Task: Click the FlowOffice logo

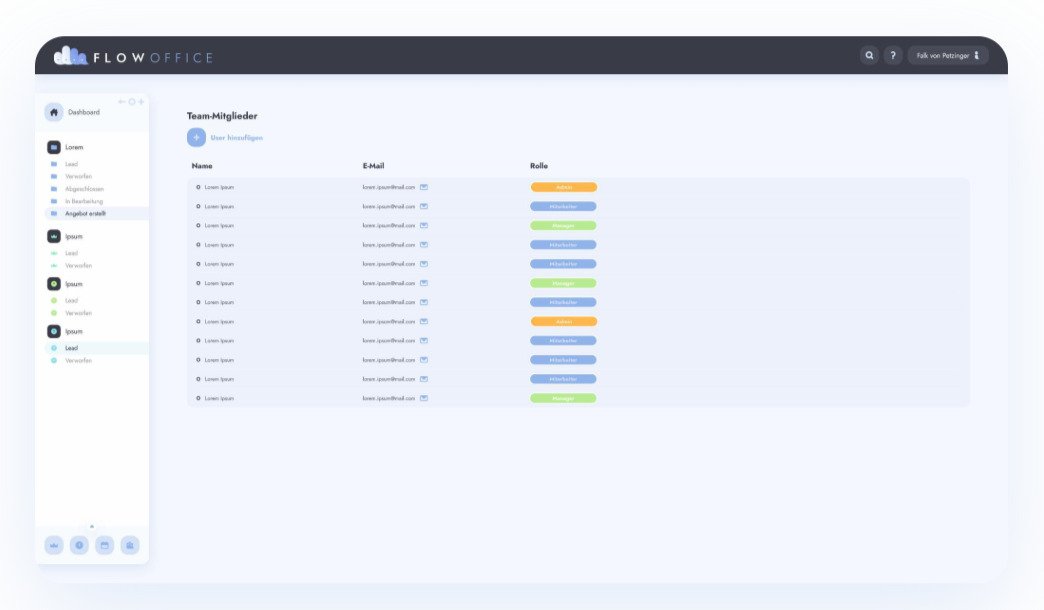Action: pyautogui.click(x=133, y=57)
